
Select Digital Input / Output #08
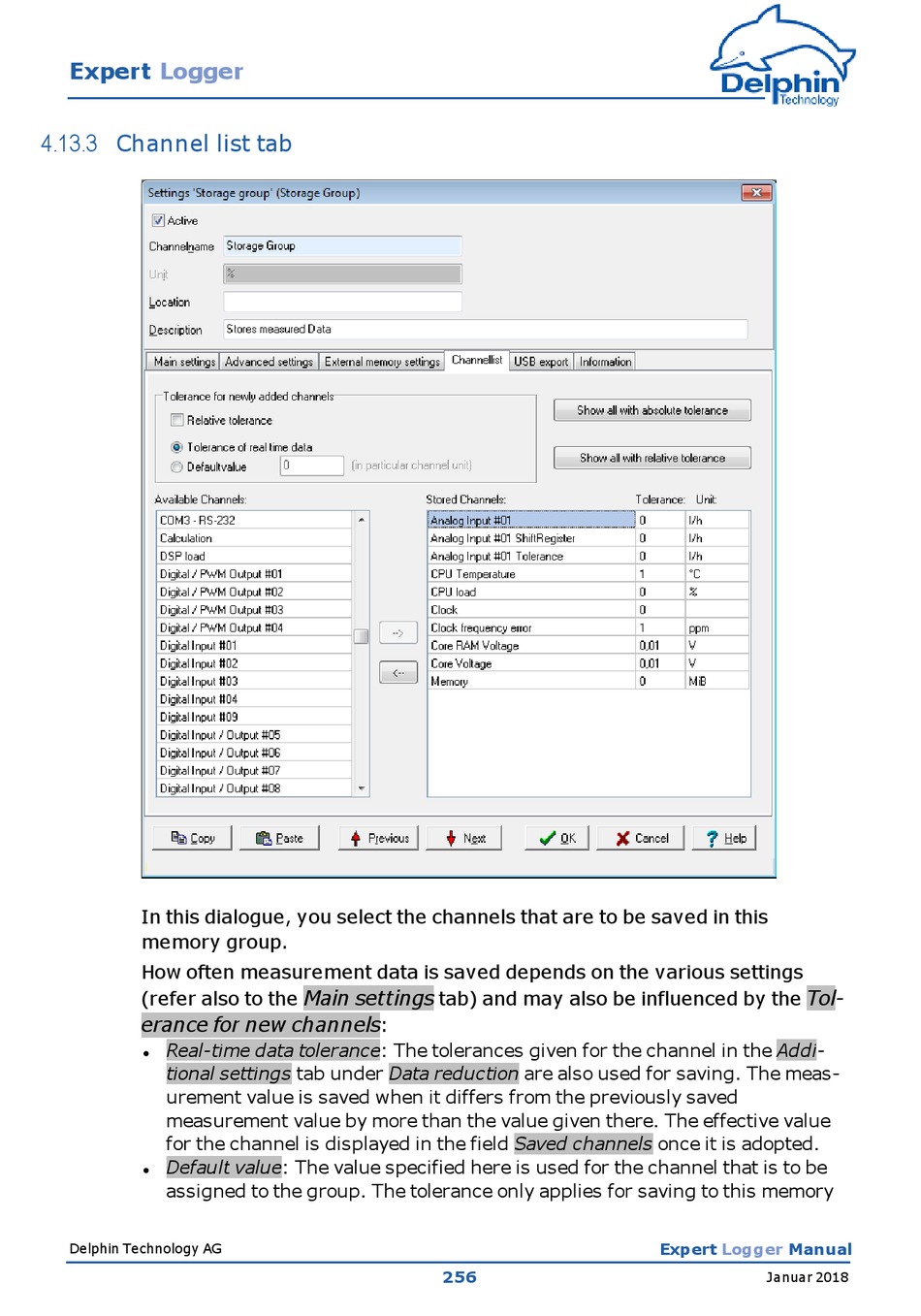tap(255, 788)
